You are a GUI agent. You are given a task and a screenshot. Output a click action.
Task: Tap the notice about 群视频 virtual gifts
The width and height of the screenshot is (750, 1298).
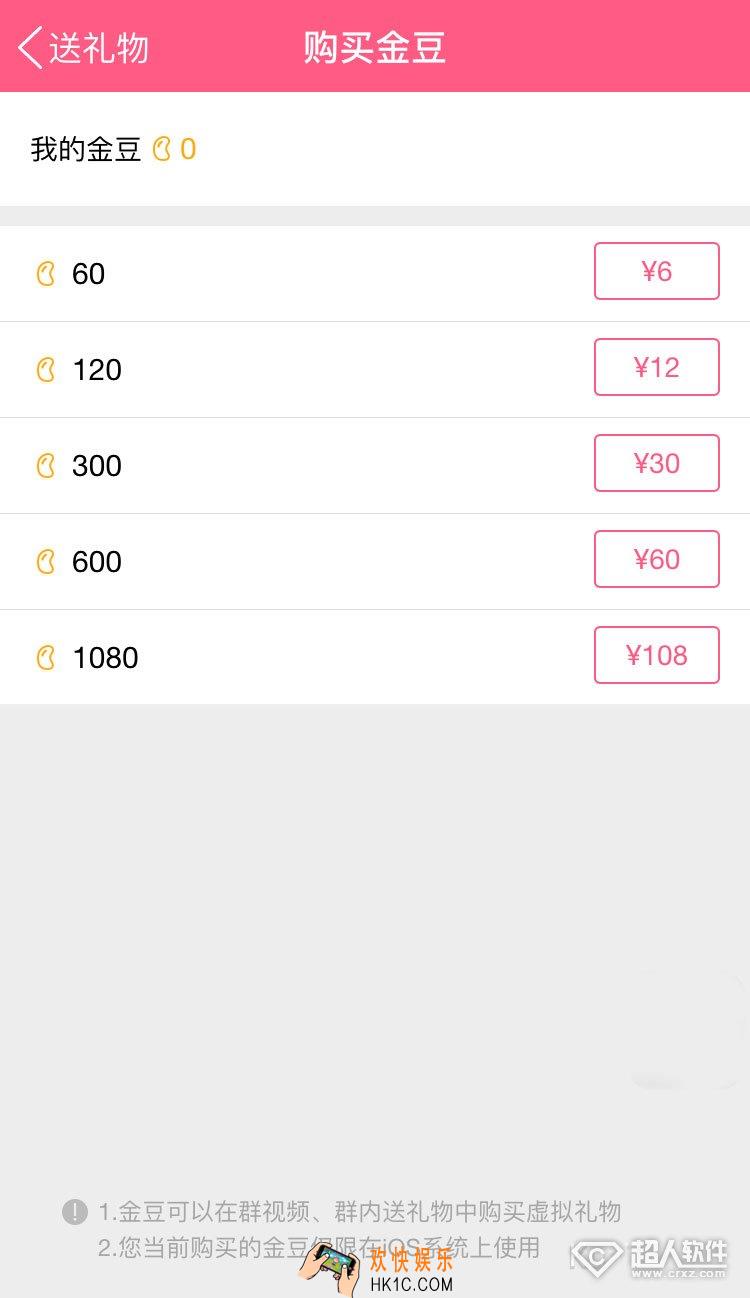pos(360,1212)
